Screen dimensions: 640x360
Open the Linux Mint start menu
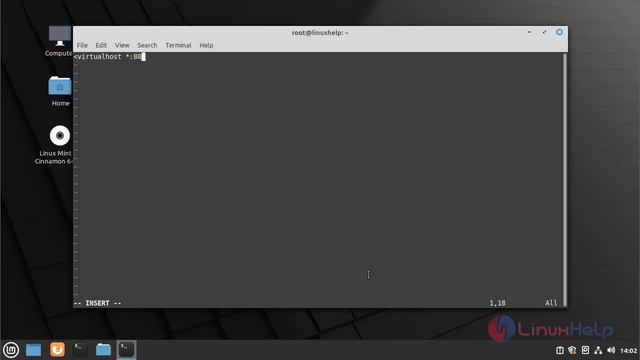(11, 350)
